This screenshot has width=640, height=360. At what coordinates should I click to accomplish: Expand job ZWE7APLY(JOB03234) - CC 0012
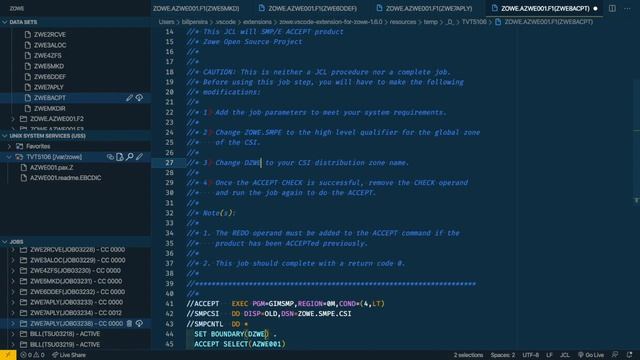pyautogui.click(x=13, y=313)
